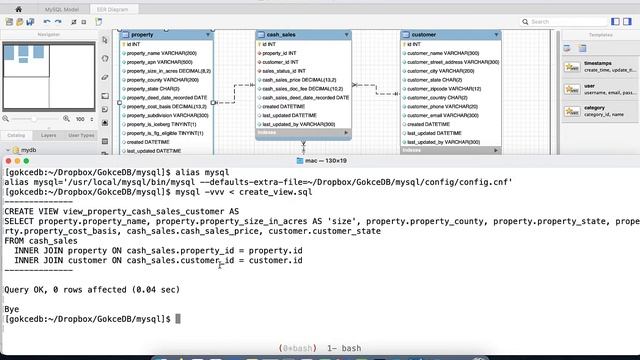Click the navigator diagram overview thumbnail
Image resolution: width=640 pixels, height=360 pixels.
pyautogui.click(x=49, y=76)
